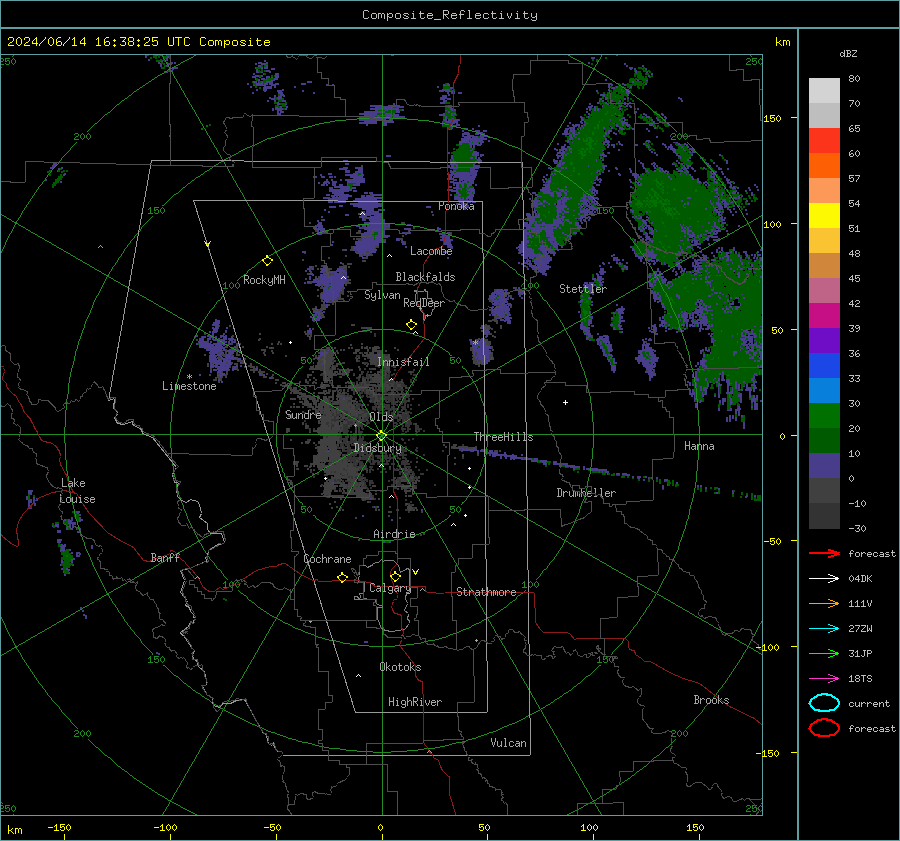Image resolution: width=900 pixels, height=841 pixels.
Task: Click the purple-blue swatch between 0 and 10
Action: [x=824, y=466]
